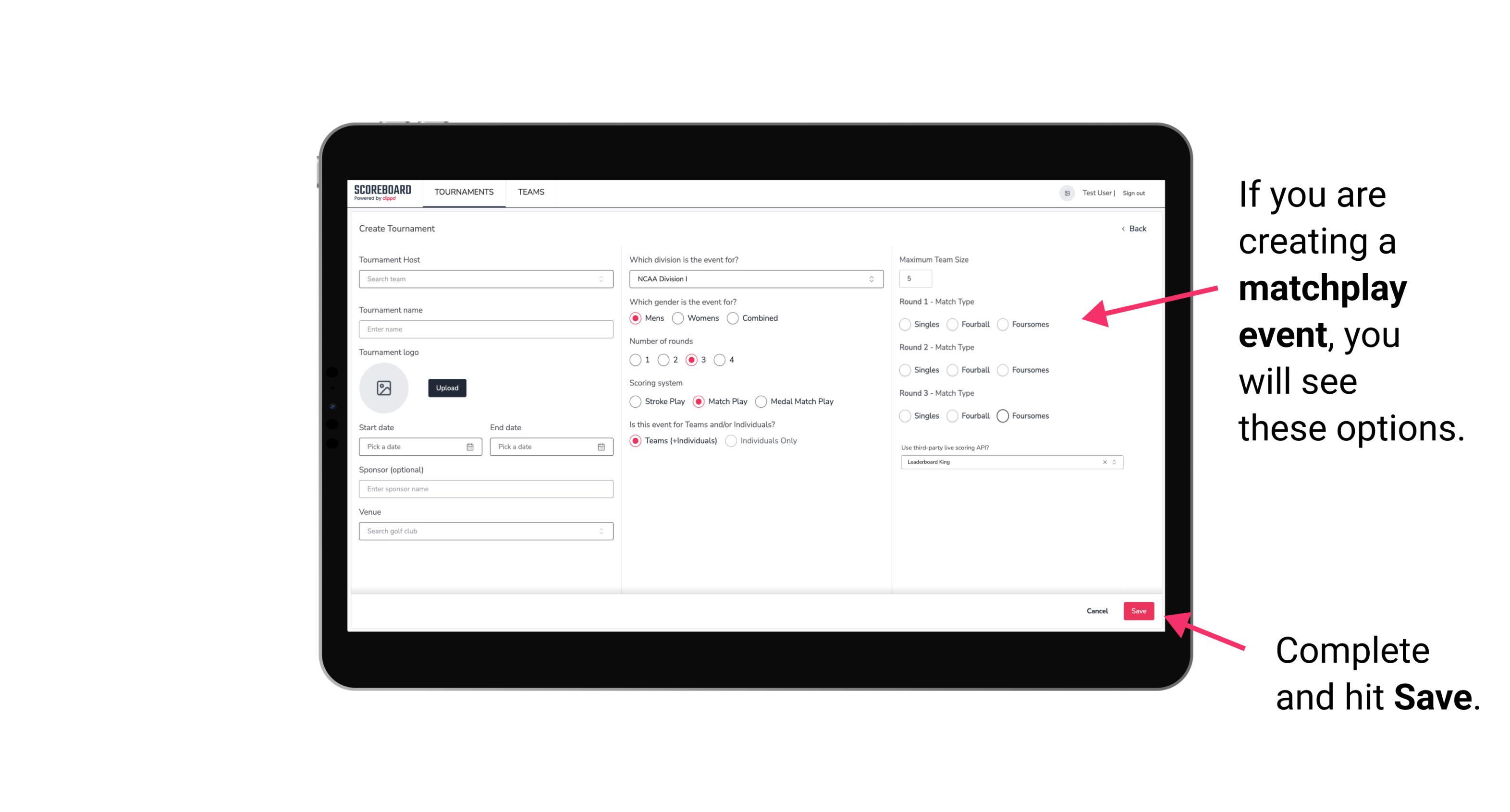
Task: Click Cancel to discard changes
Action: pos(1097,611)
